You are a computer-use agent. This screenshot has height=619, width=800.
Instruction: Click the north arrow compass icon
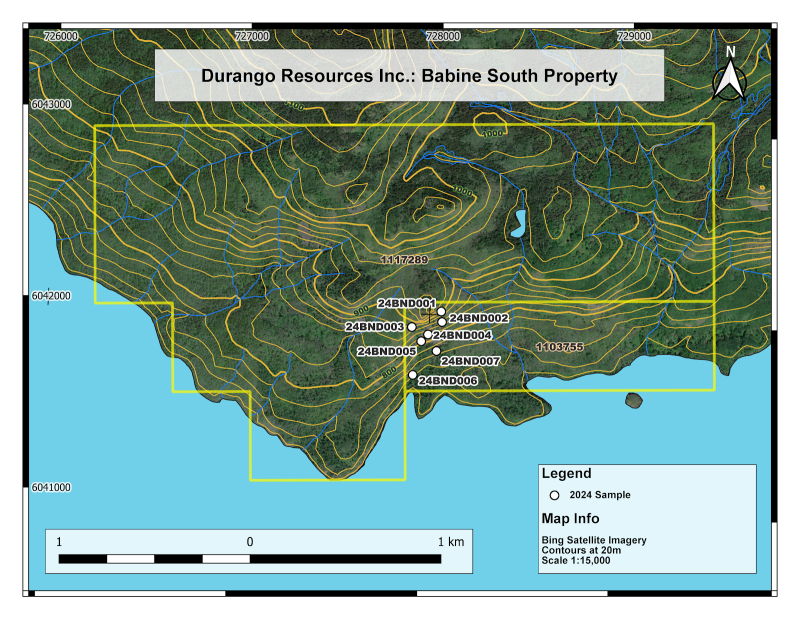730,75
